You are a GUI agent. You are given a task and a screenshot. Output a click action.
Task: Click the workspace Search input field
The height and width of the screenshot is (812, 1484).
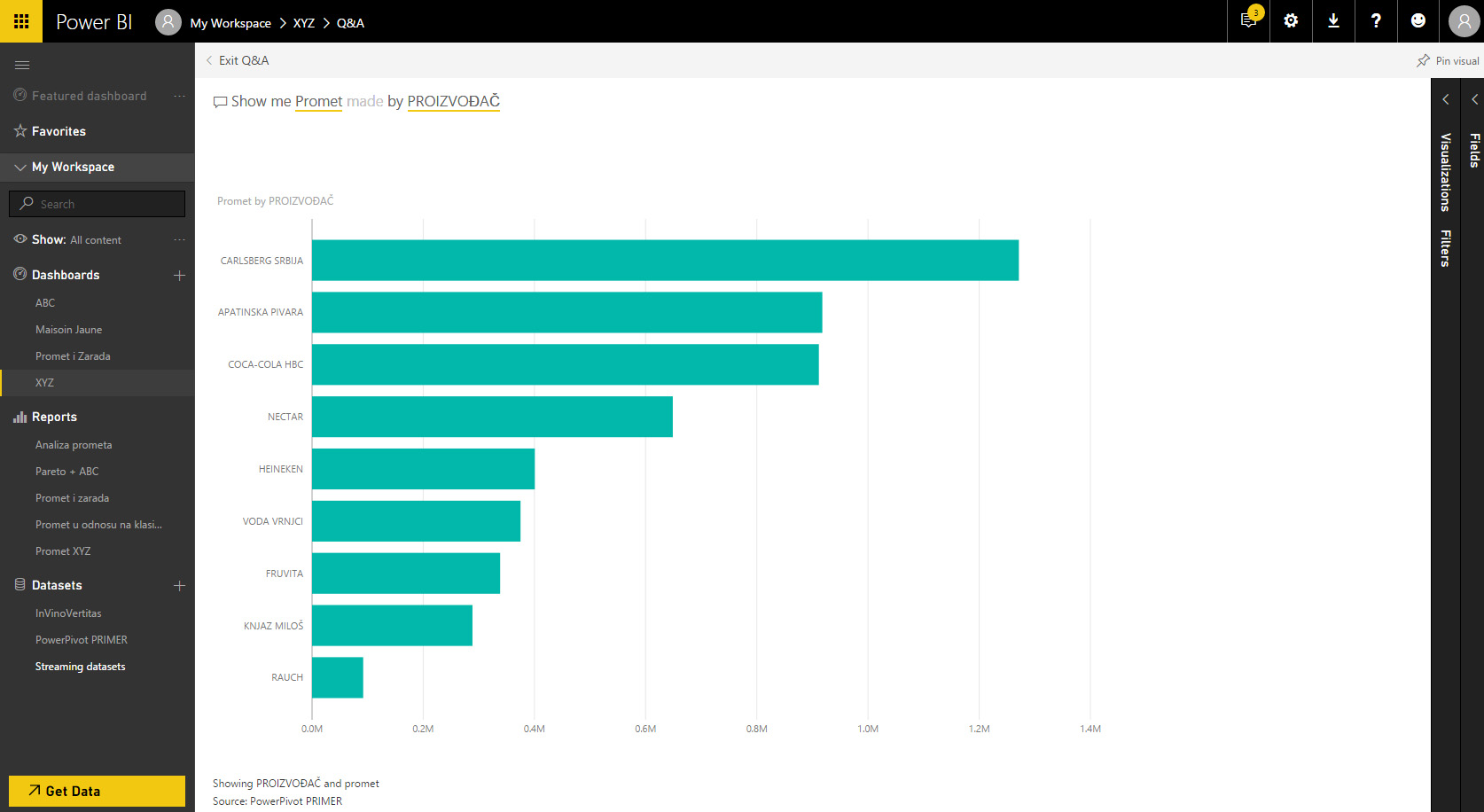[x=106, y=204]
